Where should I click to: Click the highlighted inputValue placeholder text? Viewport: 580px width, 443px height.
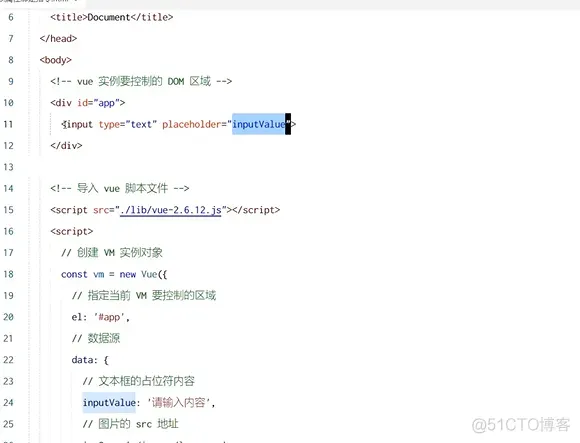click(259, 124)
